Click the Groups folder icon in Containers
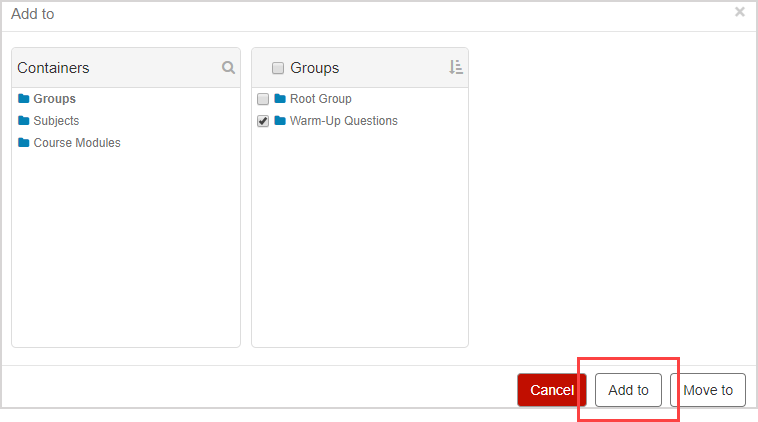The image size is (758, 422). pos(24,99)
